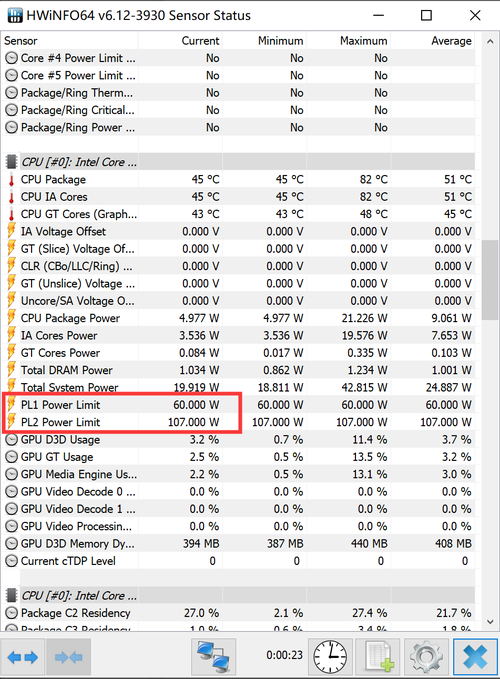Click the scrollbar down arrow
The height and width of the screenshot is (679, 500).
click(x=490, y=622)
